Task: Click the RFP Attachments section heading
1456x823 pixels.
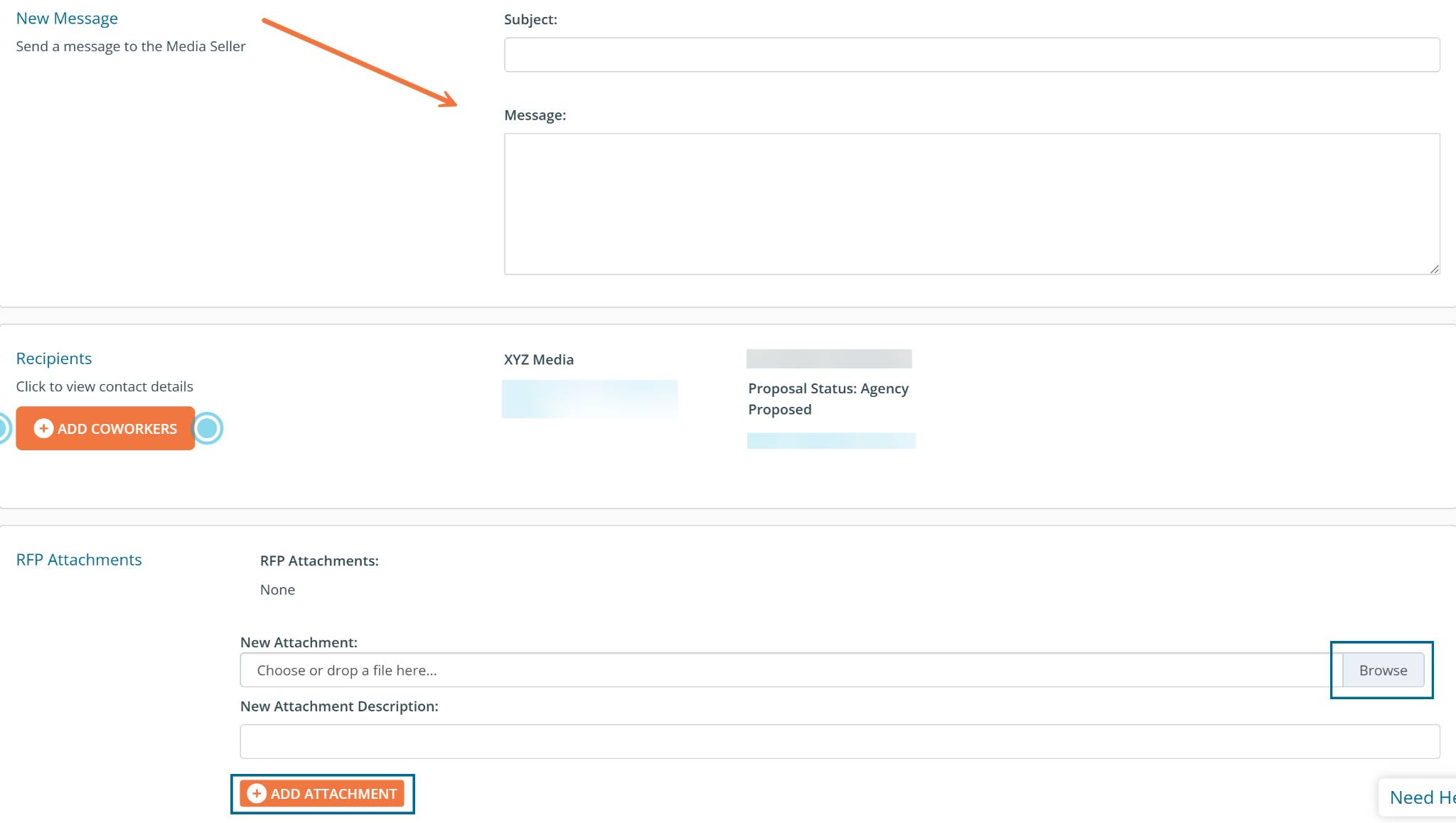Action: [79, 560]
